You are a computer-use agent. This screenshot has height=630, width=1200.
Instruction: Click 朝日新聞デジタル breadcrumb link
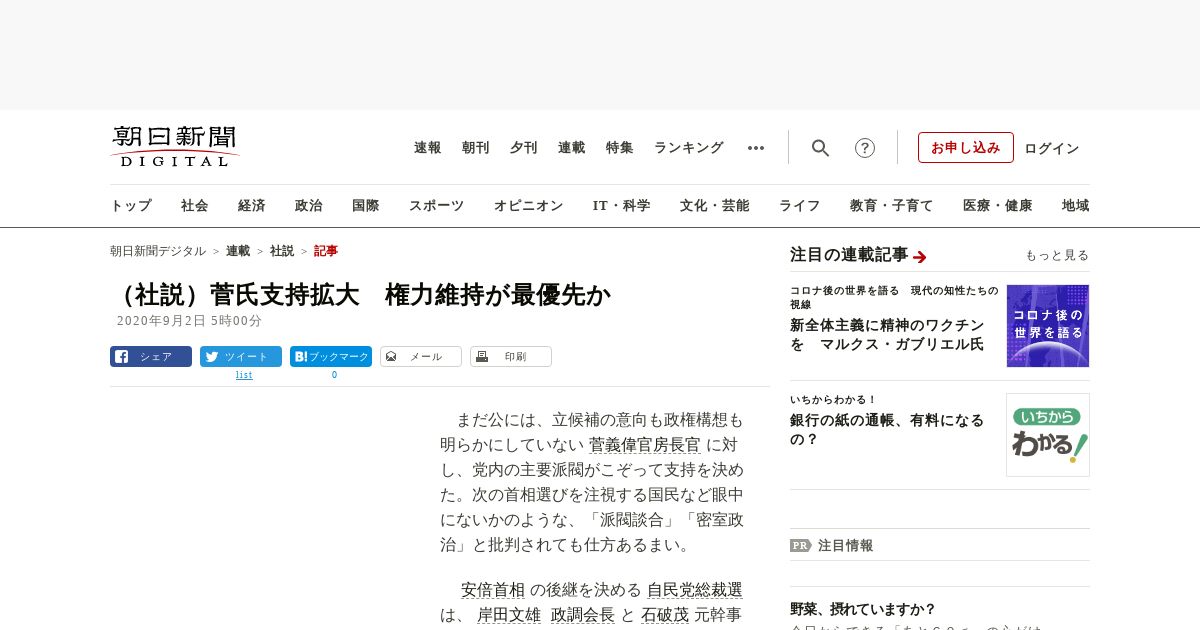tap(158, 251)
